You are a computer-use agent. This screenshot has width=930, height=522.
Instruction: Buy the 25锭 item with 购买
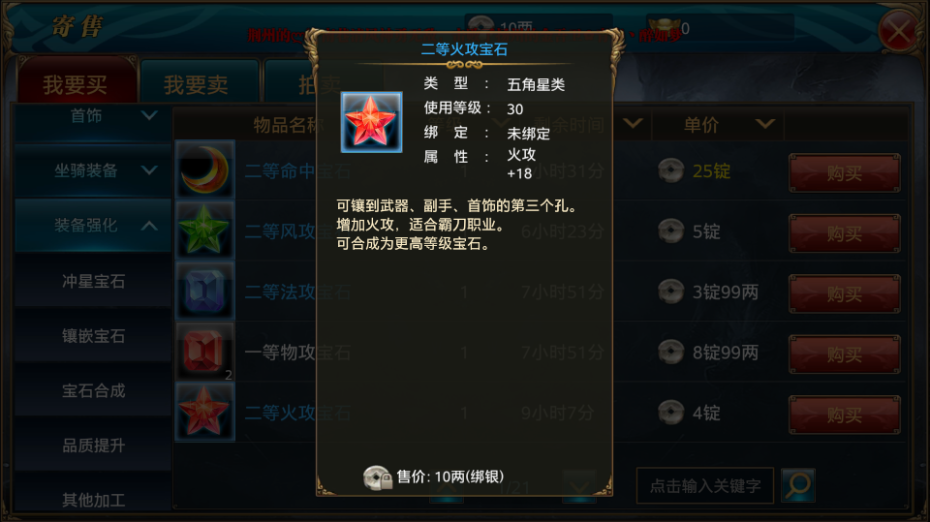point(845,173)
